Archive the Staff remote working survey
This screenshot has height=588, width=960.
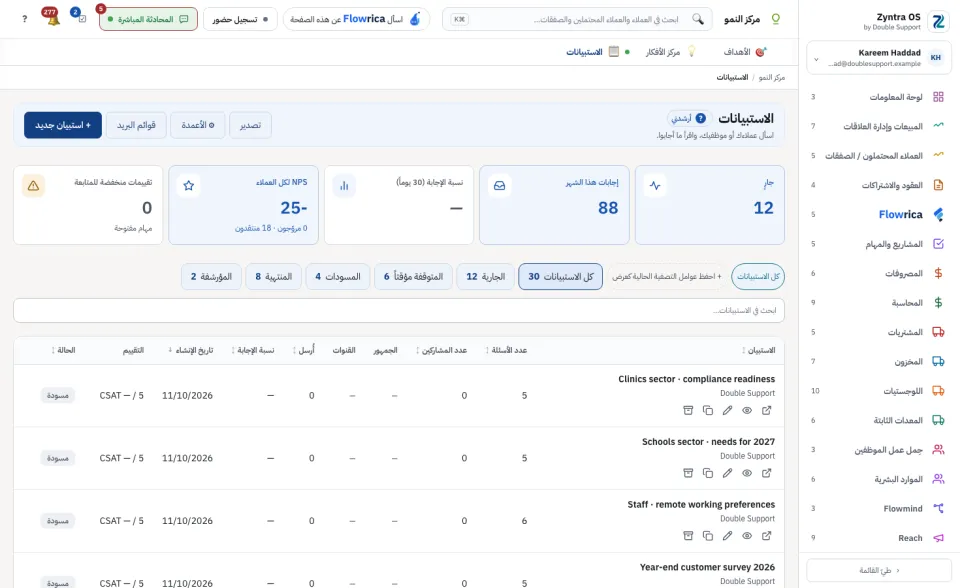(x=688, y=535)
